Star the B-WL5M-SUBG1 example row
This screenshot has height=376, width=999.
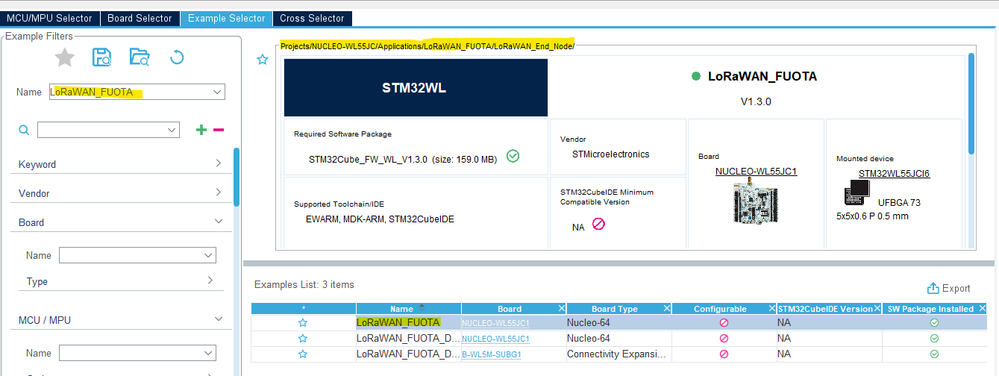click(303, 354)
